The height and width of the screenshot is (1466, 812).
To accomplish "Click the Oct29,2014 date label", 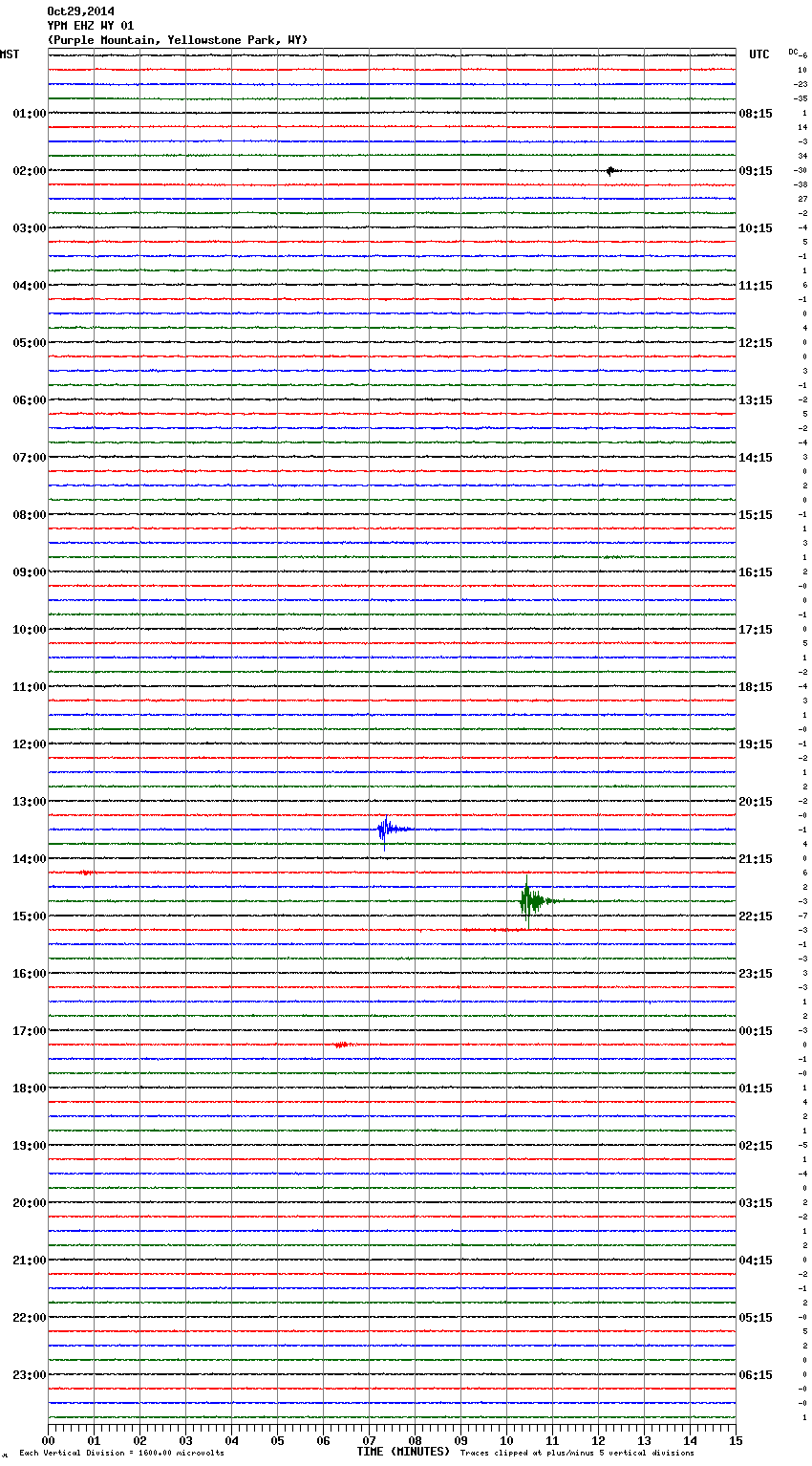I will point(80,11).
